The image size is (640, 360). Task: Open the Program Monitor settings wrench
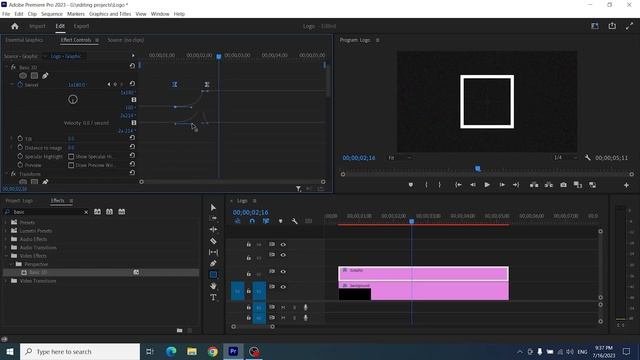[587, 158]
